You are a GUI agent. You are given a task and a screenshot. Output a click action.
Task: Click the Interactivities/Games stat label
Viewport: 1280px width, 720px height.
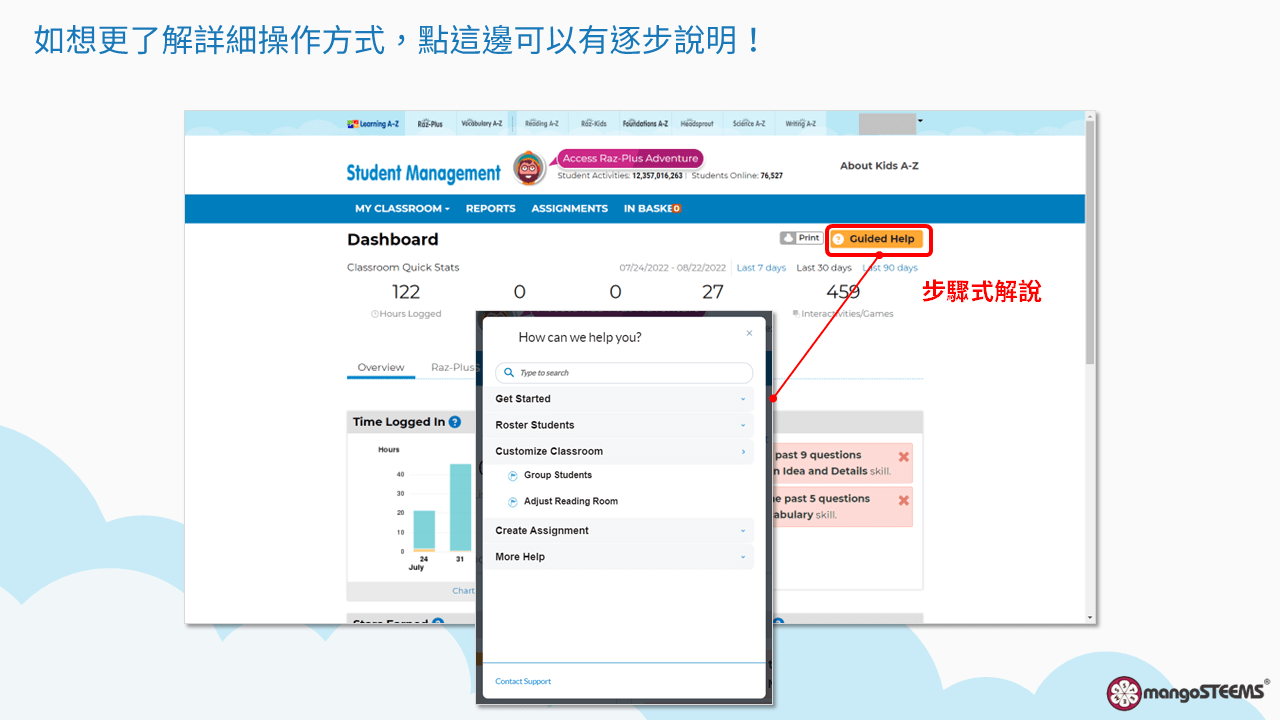pyautogui.click(x=847, y=314)
